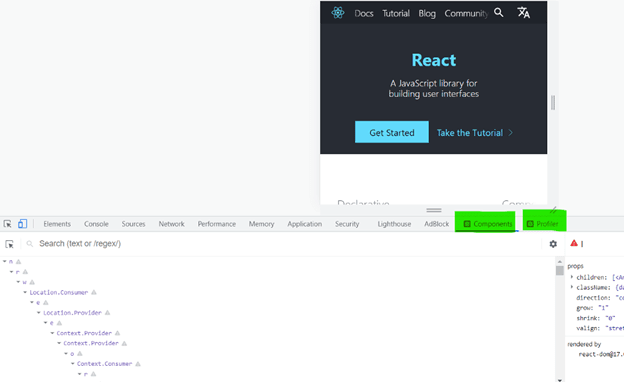Open the Lighthouse tab
This screenshot has width=624, height=382.
[394, 224]
